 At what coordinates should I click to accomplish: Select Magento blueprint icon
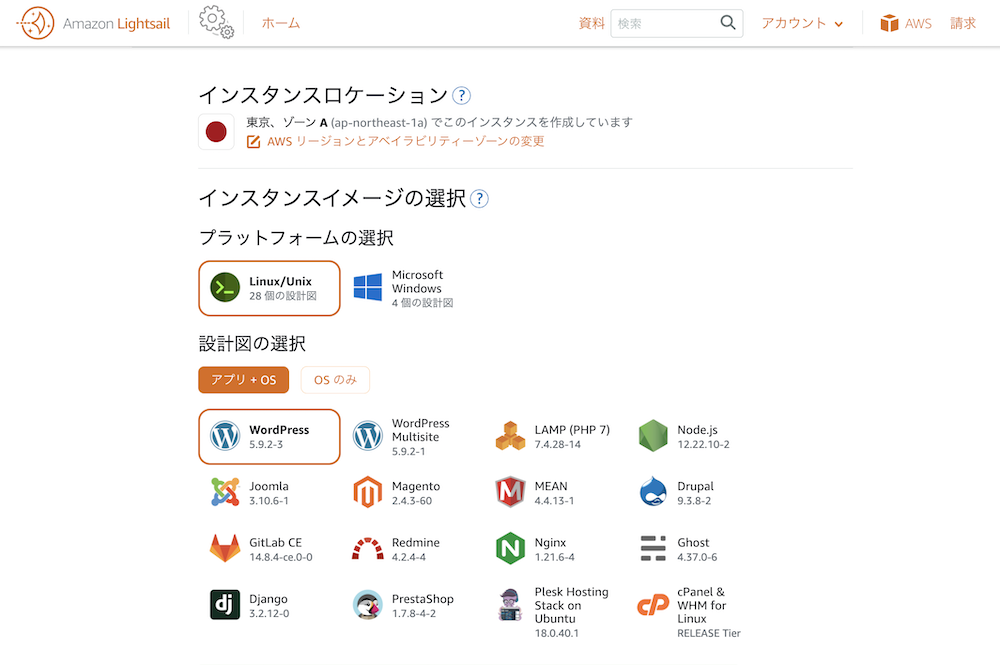point(368,492)
